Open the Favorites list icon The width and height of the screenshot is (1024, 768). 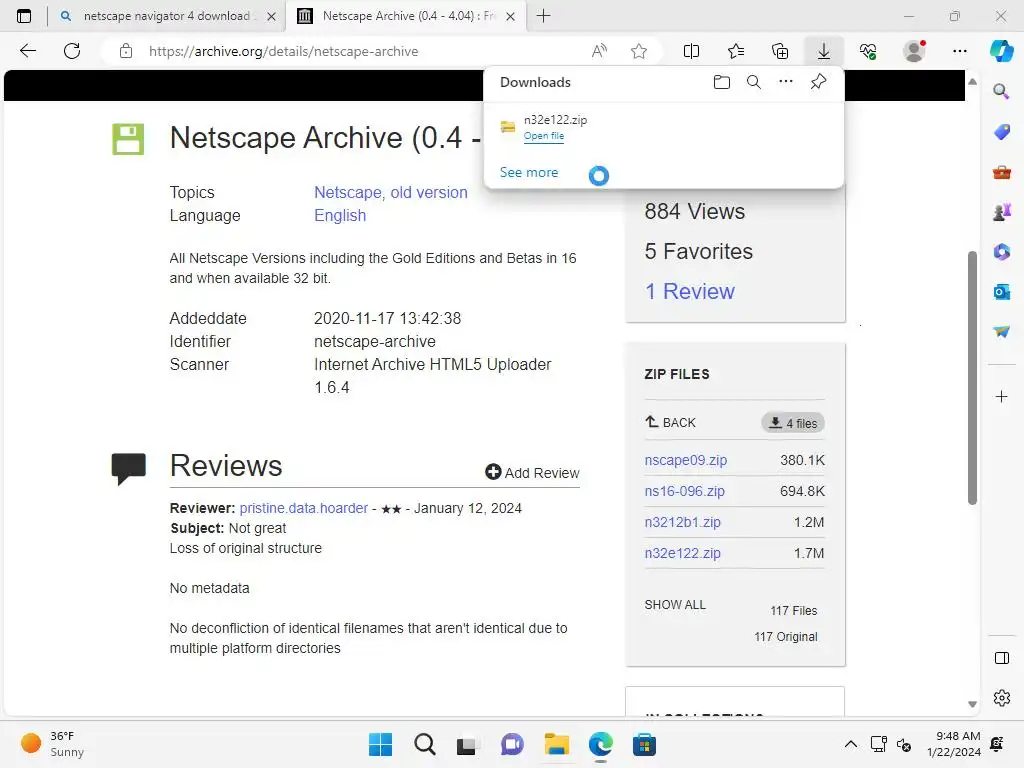coord(736,51)
